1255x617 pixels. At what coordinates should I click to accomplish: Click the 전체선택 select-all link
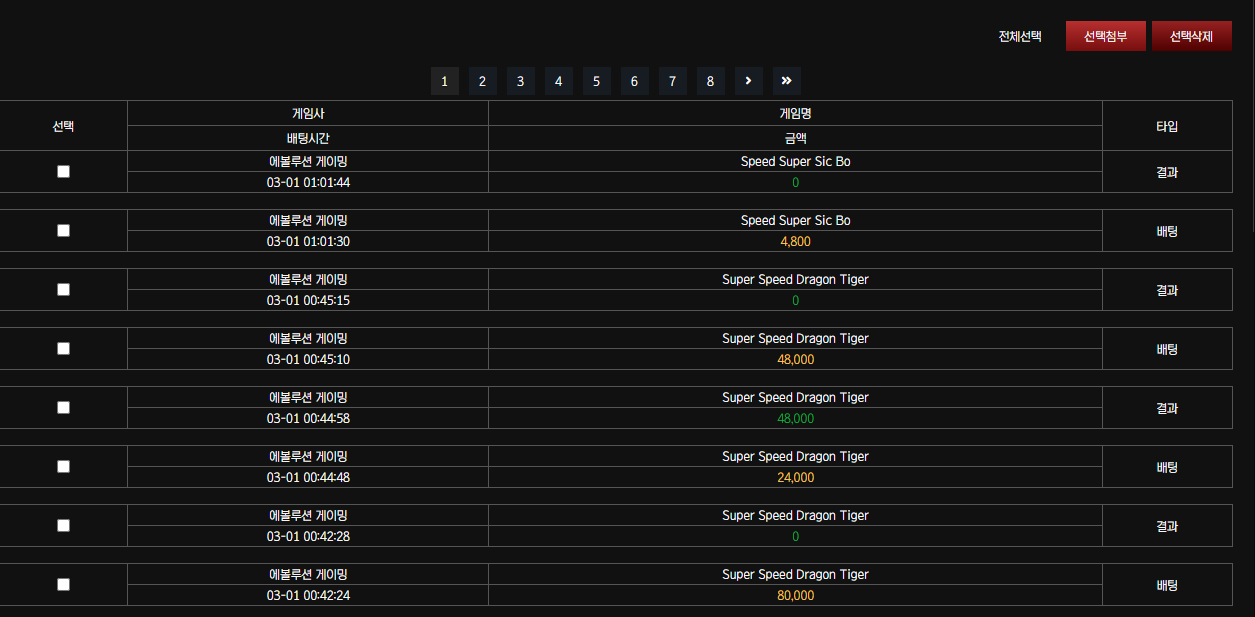[1020, 37]
